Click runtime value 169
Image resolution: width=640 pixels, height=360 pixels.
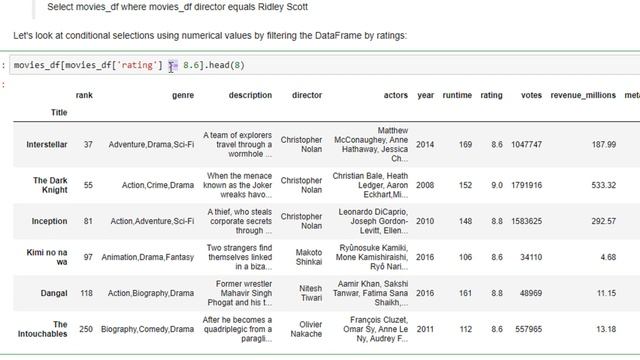click(x=465, y=144)
